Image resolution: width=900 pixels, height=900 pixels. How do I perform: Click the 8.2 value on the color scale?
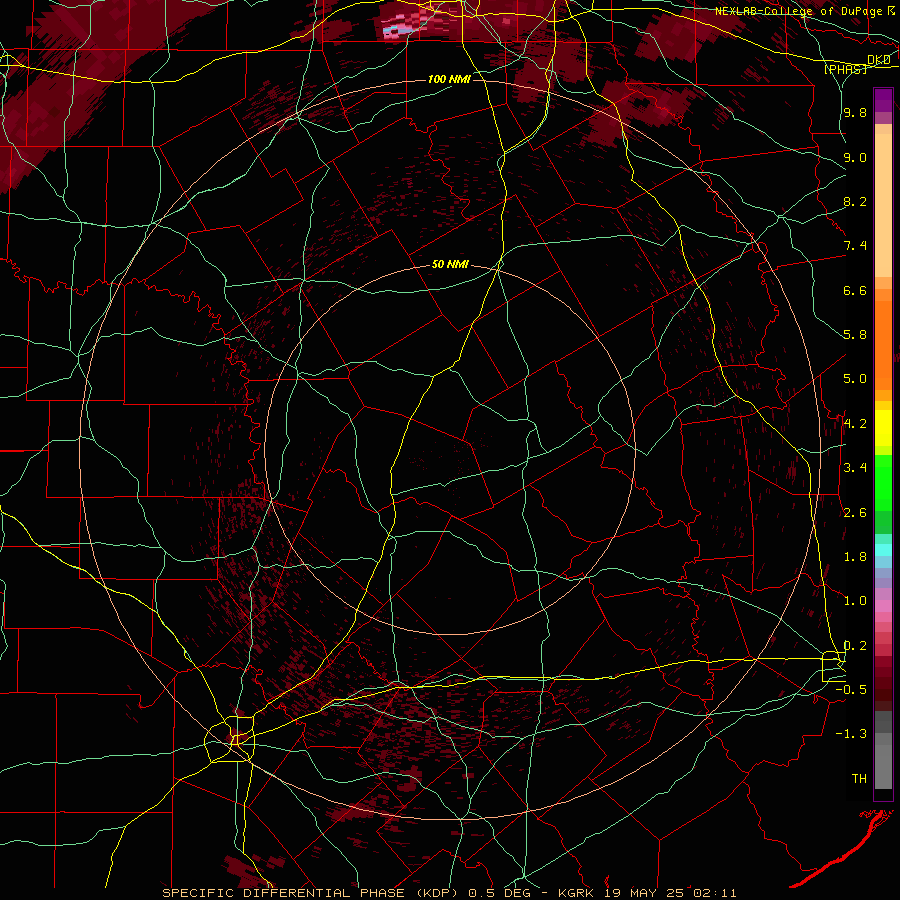coord(855,201)
